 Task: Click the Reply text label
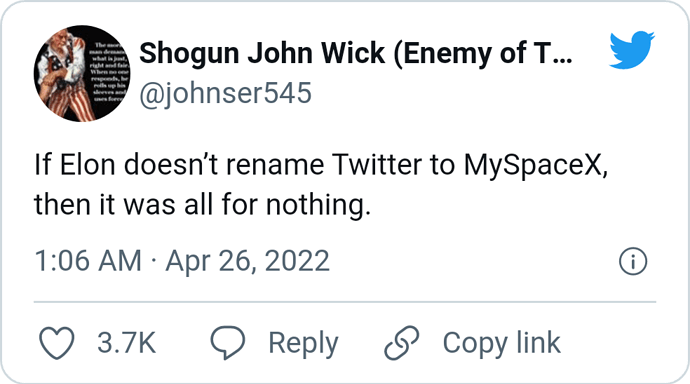(303, 344)
